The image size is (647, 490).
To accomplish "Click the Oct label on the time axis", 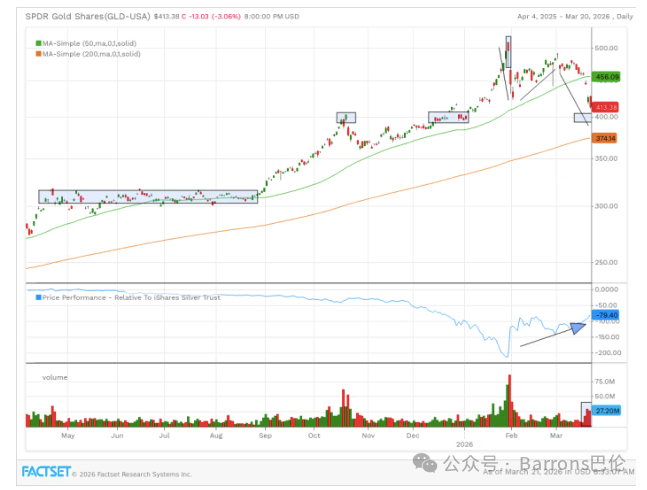I will pos(314,436).
